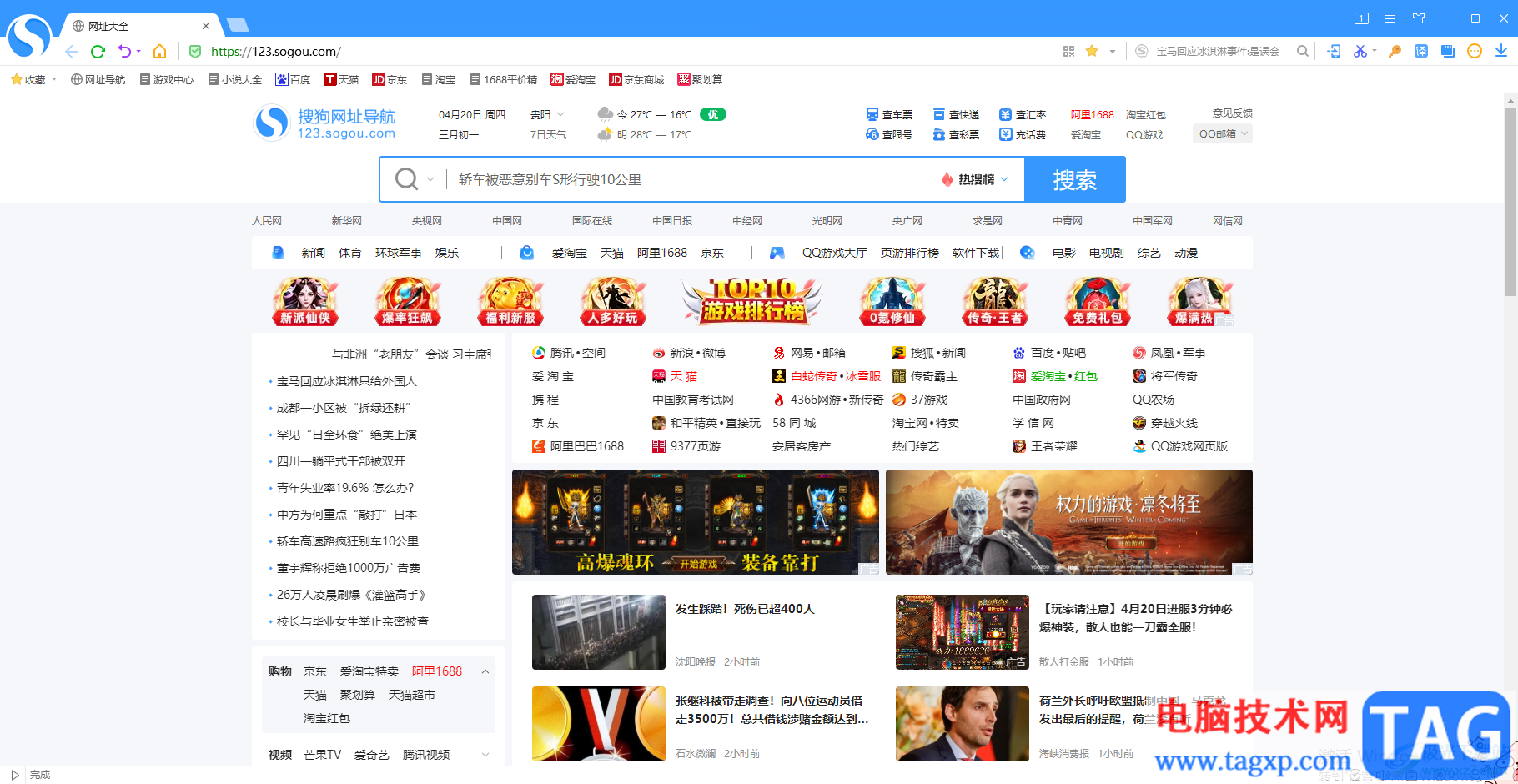
Task: Go back with the browser back arrow
Action: coord(72,52)
